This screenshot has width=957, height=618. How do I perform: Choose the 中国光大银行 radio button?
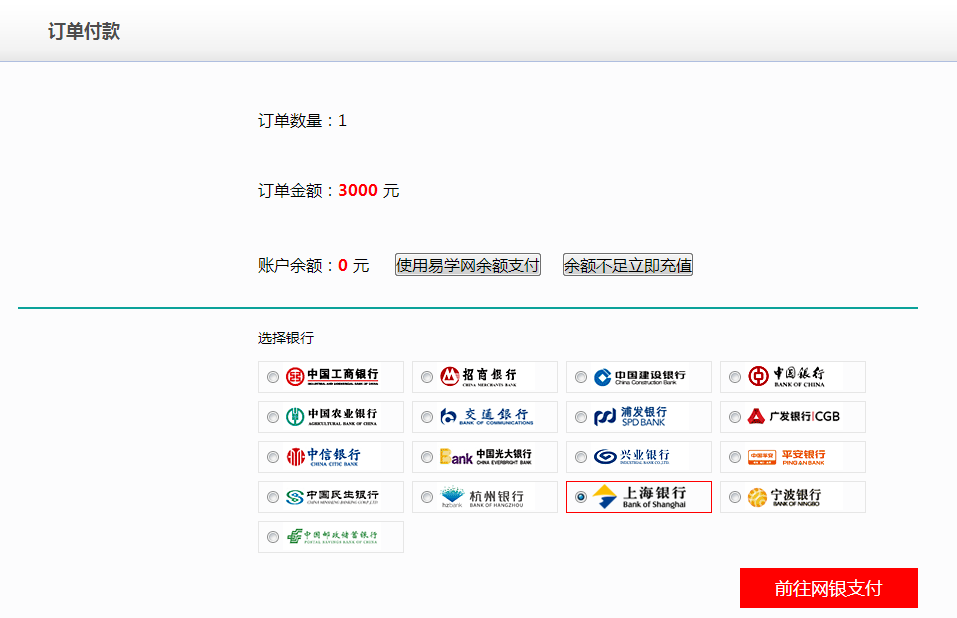(x=427, y=458)
